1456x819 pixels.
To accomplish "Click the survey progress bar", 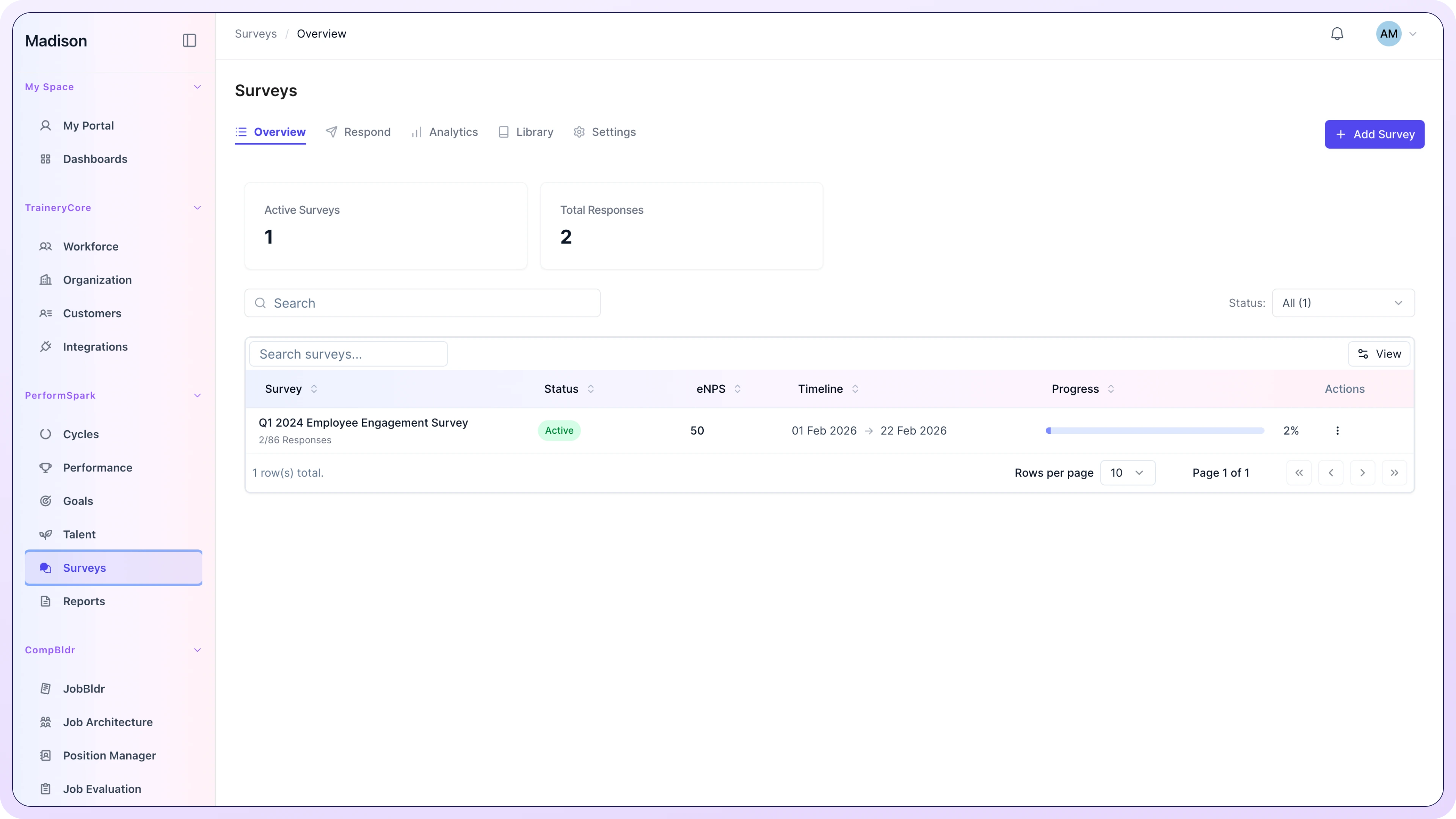I will coord(1154,431).
